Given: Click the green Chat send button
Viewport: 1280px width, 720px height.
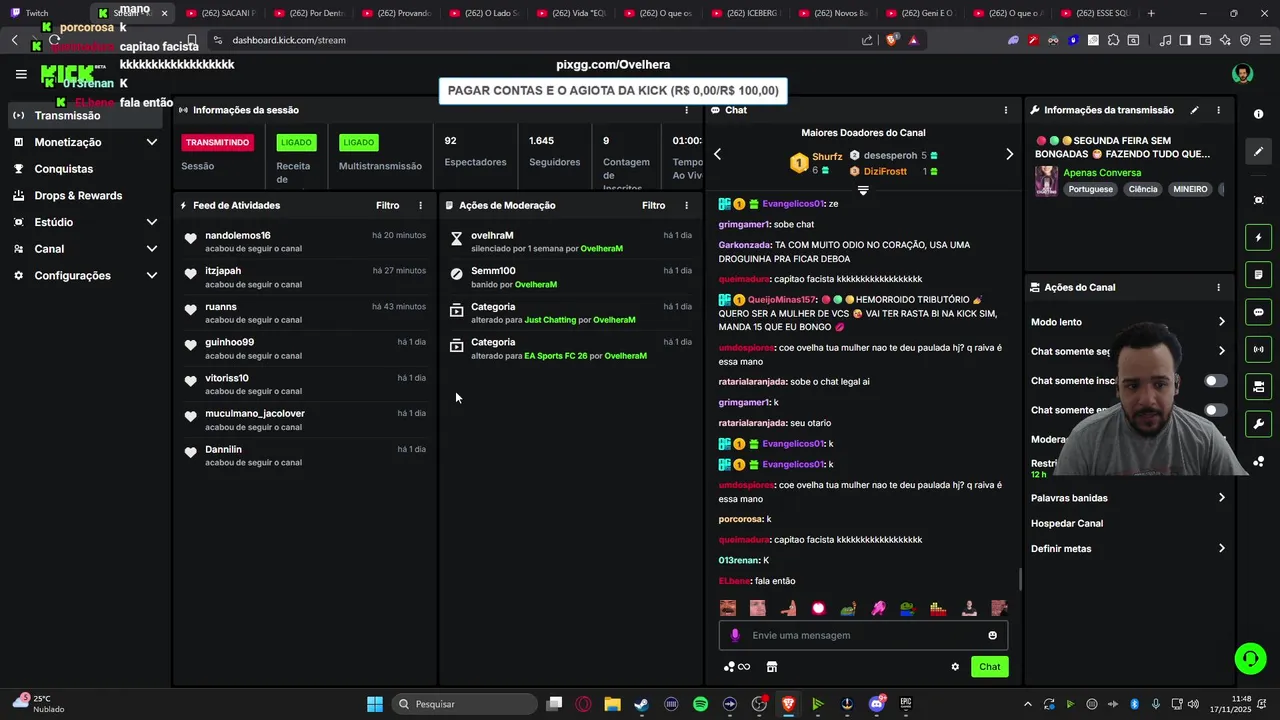Looking at the screenshot, I should (989, 667).
